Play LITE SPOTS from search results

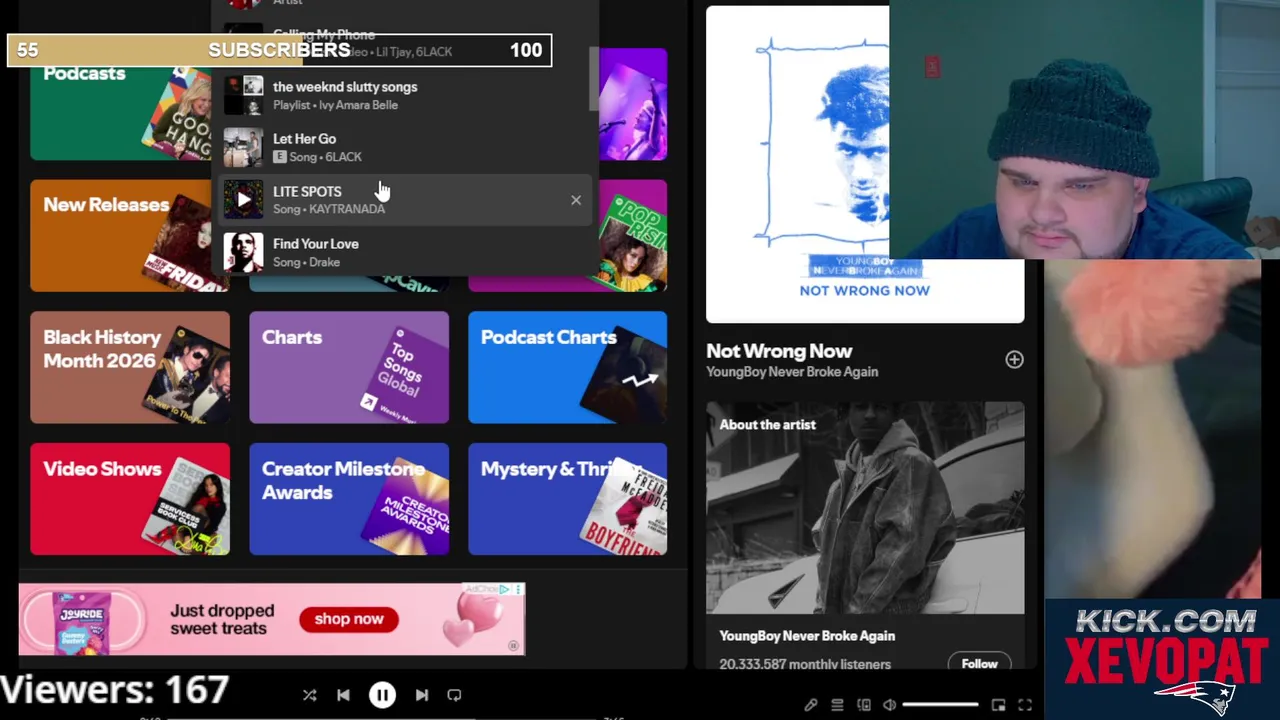click(x=243, y=200)
